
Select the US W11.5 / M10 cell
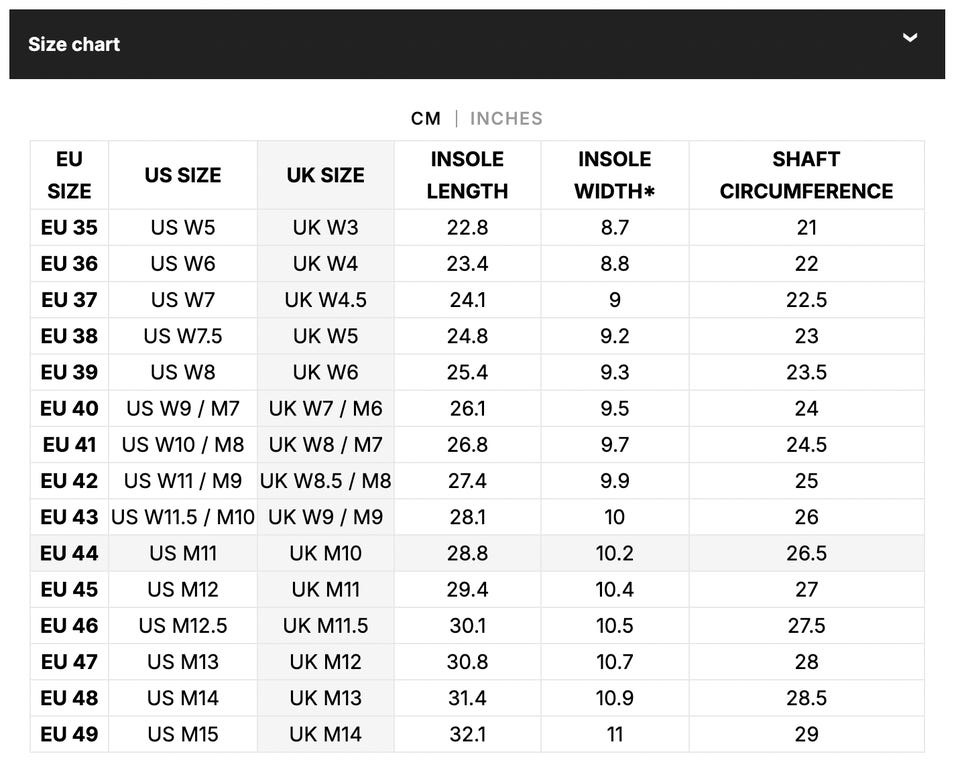tap(183, 517)
